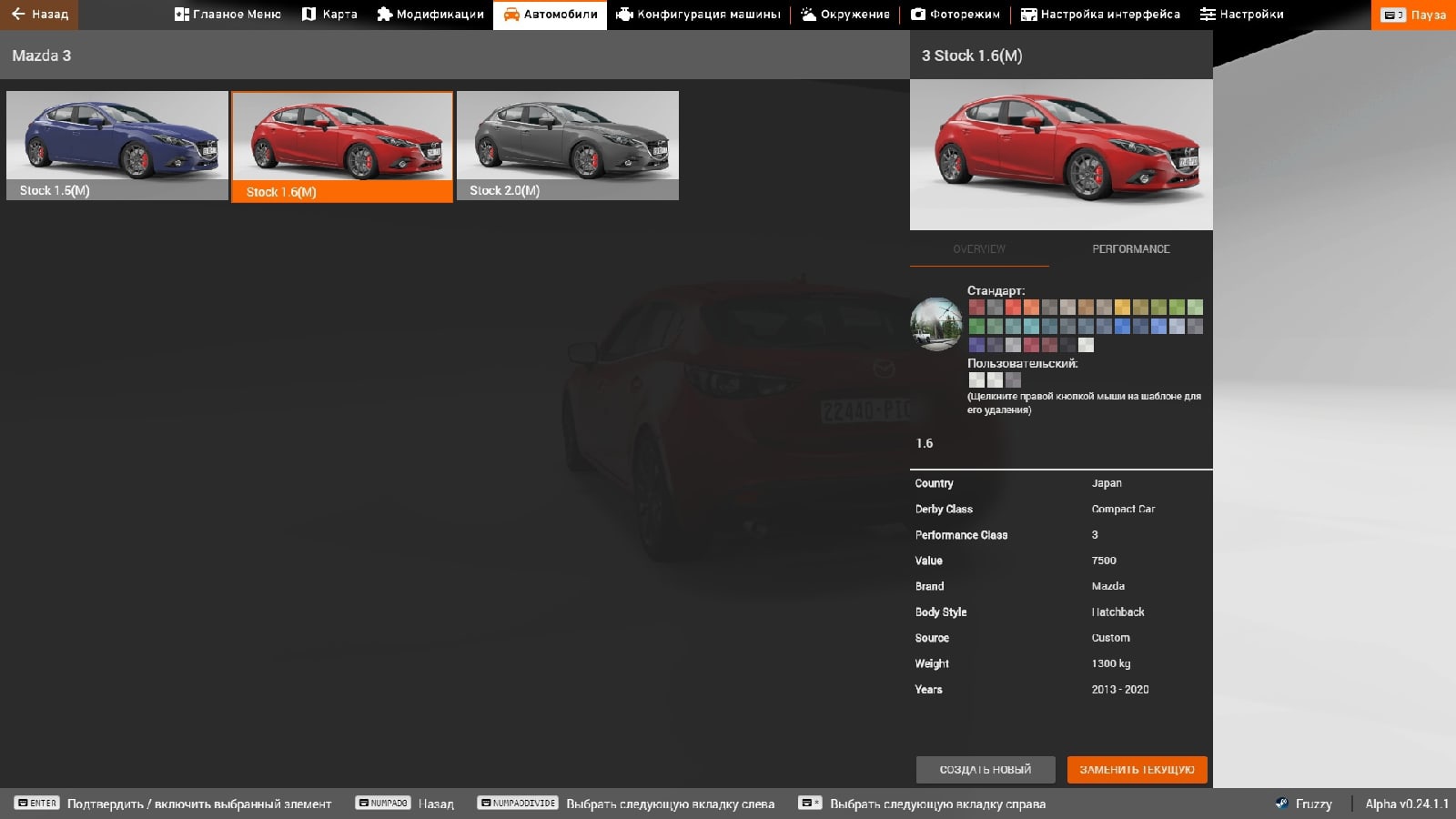The height and width of the screenshot is (819, 1456).
Task: Click the Body Style value Hatchback
Action: (x=1117, y=612)
